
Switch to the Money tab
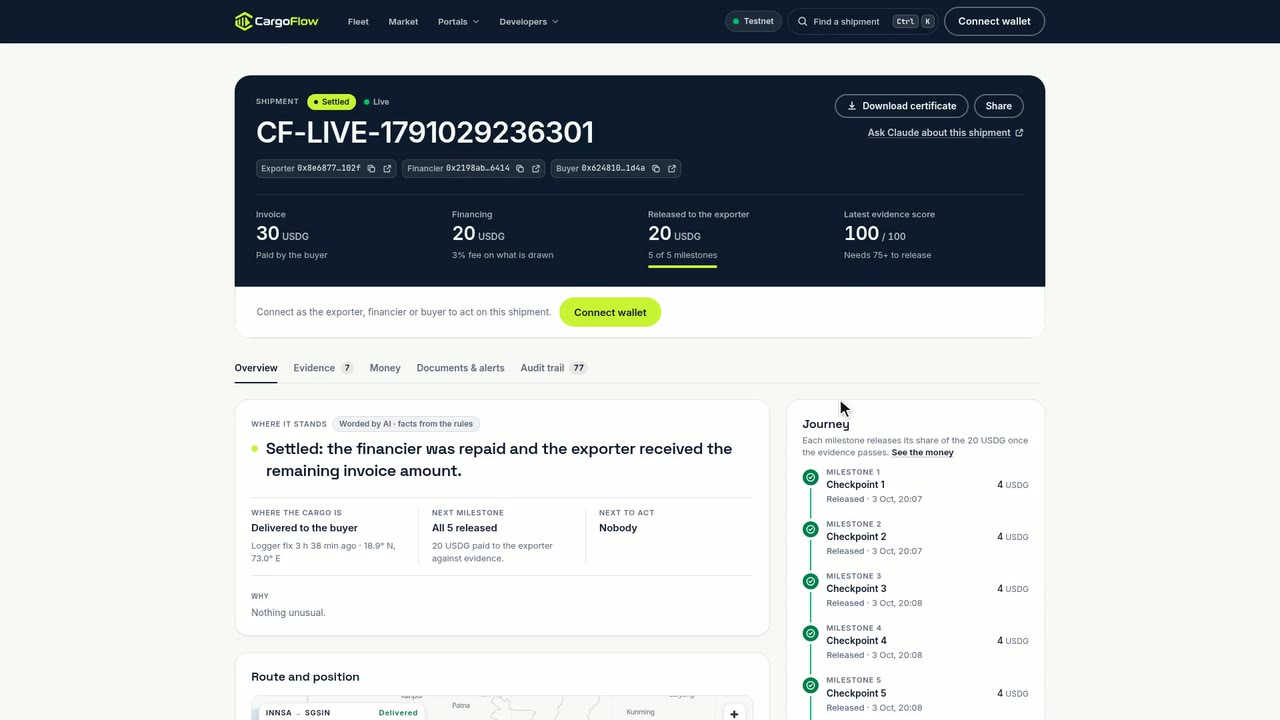click(385, 368)
